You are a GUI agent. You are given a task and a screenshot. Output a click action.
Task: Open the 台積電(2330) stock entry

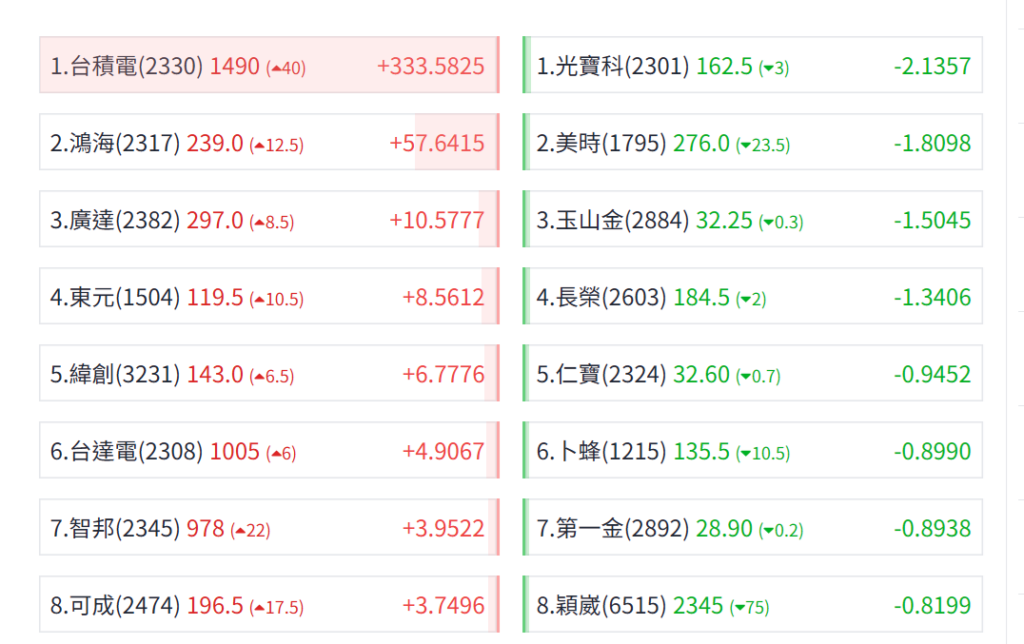[x=127, y=67]
